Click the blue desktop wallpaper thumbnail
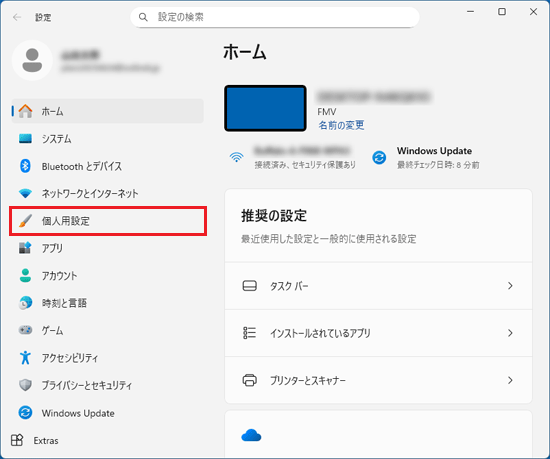 click(x=265, y=108)
